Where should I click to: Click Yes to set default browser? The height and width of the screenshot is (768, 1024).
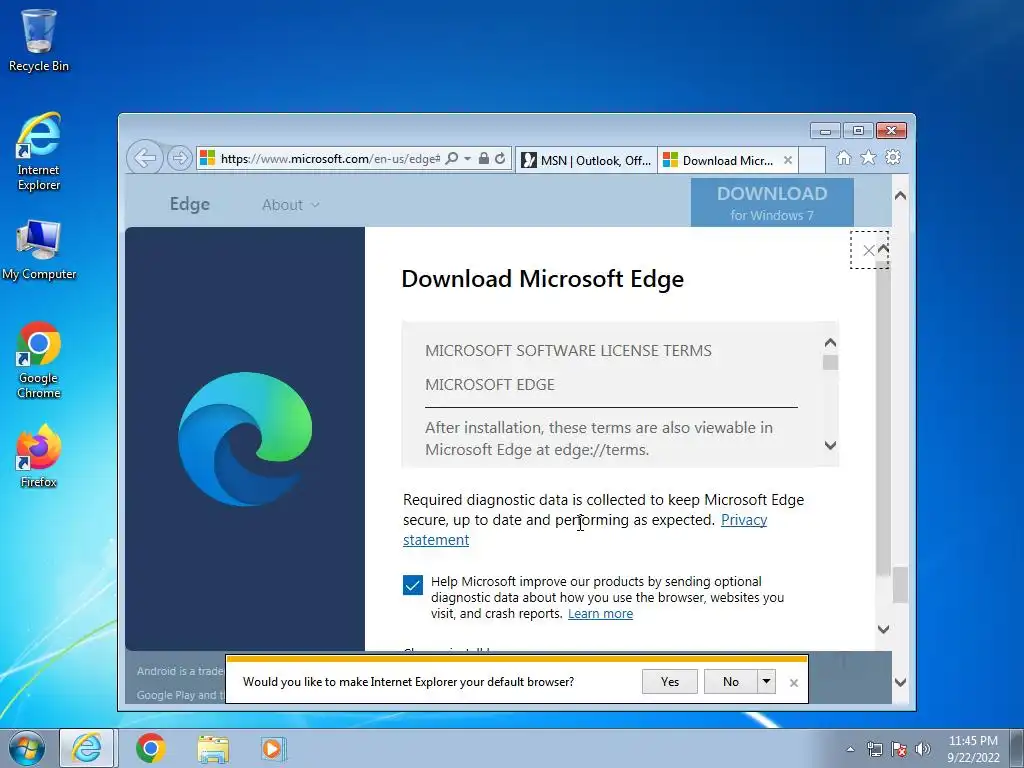click(669, 682)
